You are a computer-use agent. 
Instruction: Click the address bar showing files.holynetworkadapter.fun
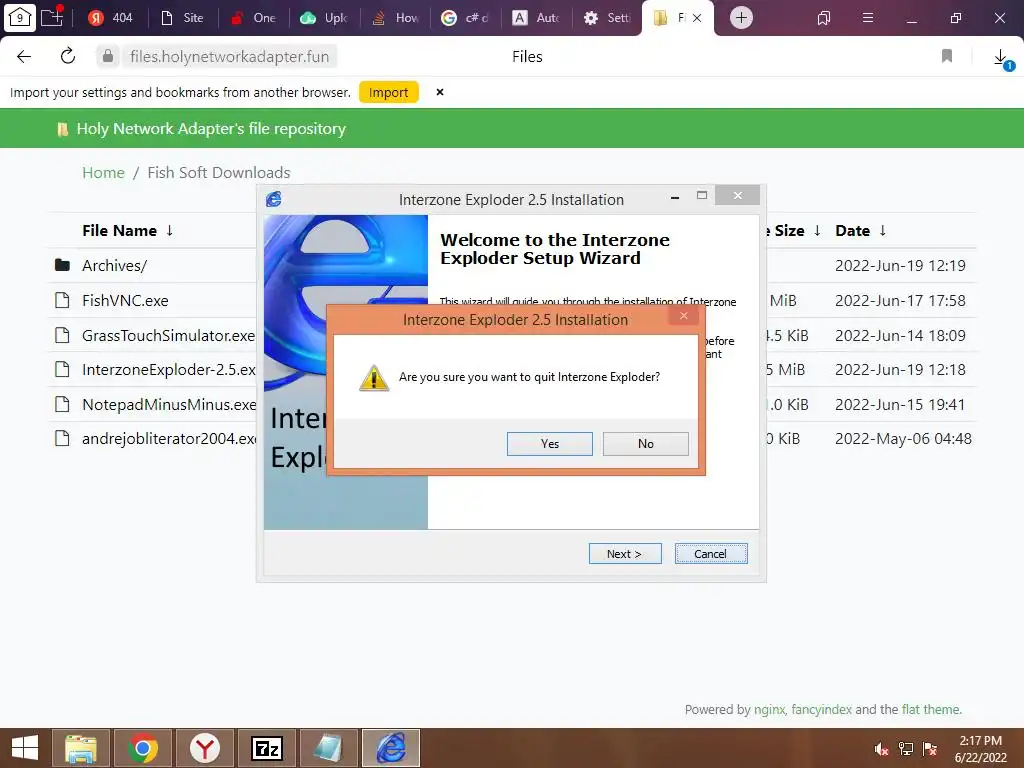point(229,56)
